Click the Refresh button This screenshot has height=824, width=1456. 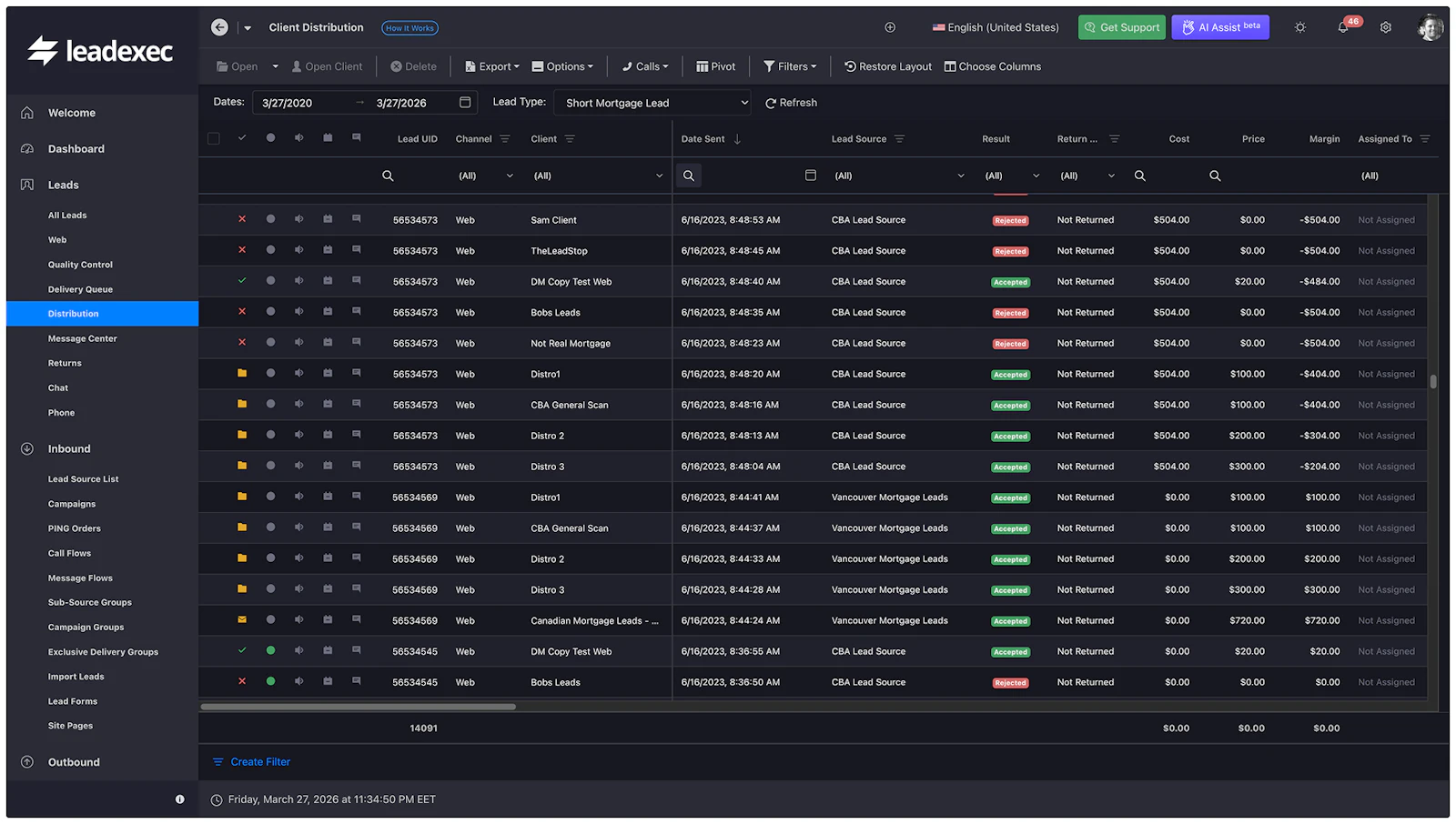click(x=791, y=103)
